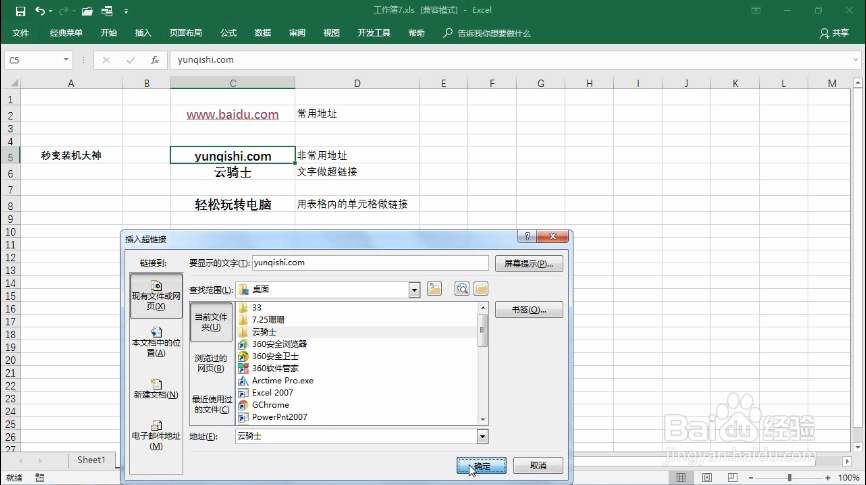
Task: Confirm formula entry checkmark icon
Action: tap(130, 60)
